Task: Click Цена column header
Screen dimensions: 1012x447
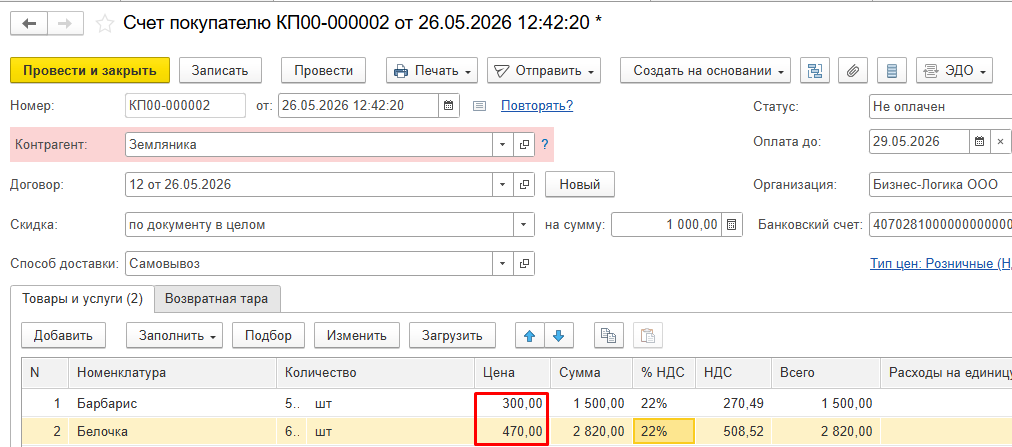Action: point(512,372)
